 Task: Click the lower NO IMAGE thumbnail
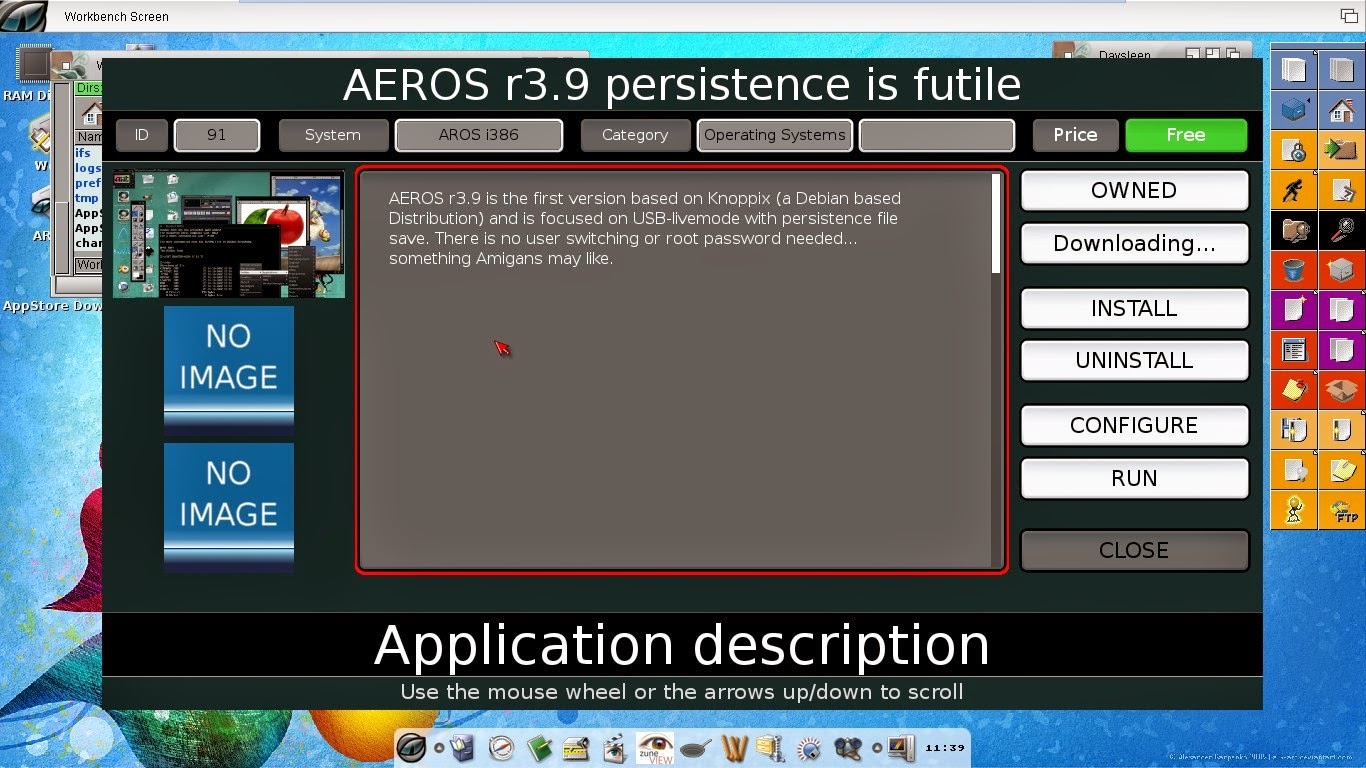tap(229, 506)
